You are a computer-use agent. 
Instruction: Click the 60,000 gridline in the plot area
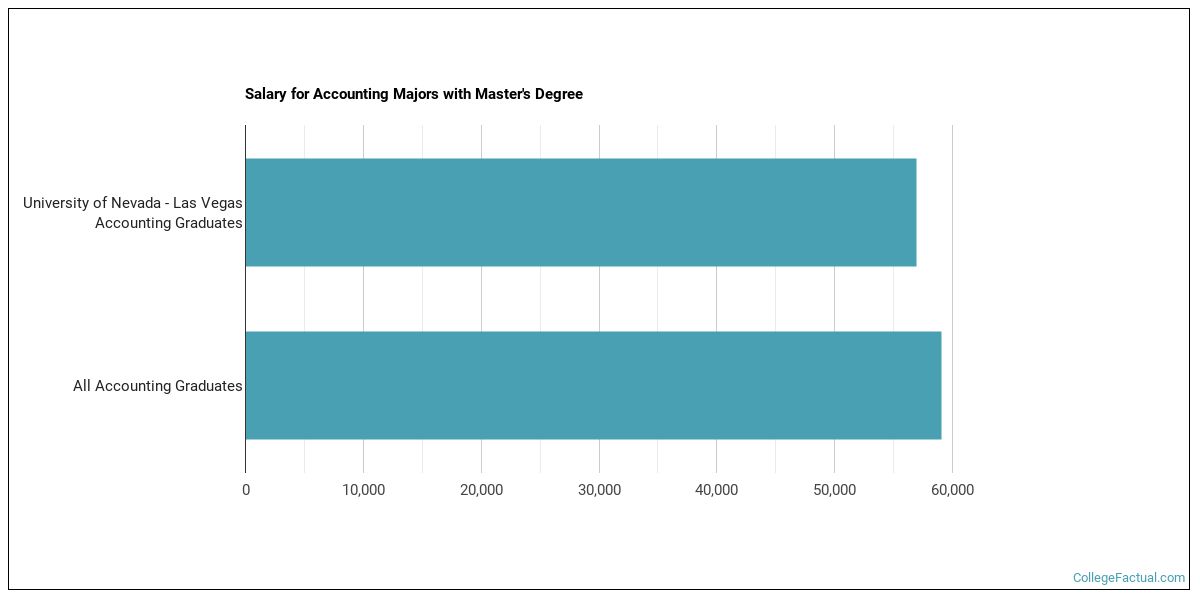tap(951, 300)
